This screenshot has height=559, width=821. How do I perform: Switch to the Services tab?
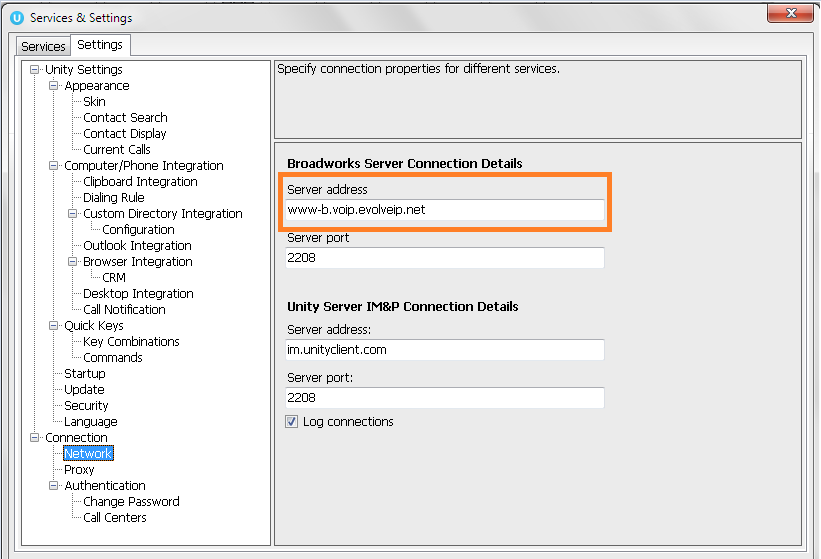pyautogui.click(x=43, y=46)
